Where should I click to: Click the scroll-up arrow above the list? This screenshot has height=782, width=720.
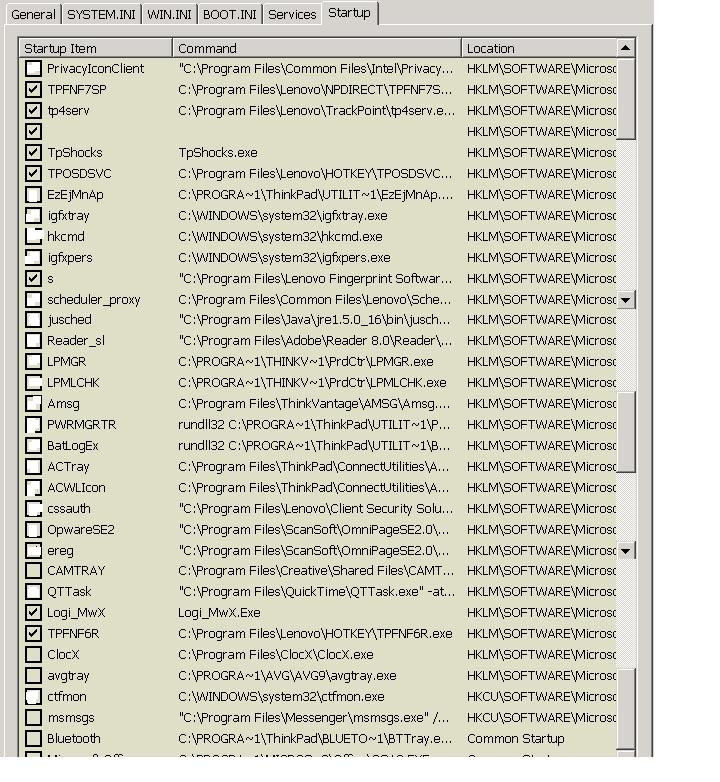click(625, 48)
